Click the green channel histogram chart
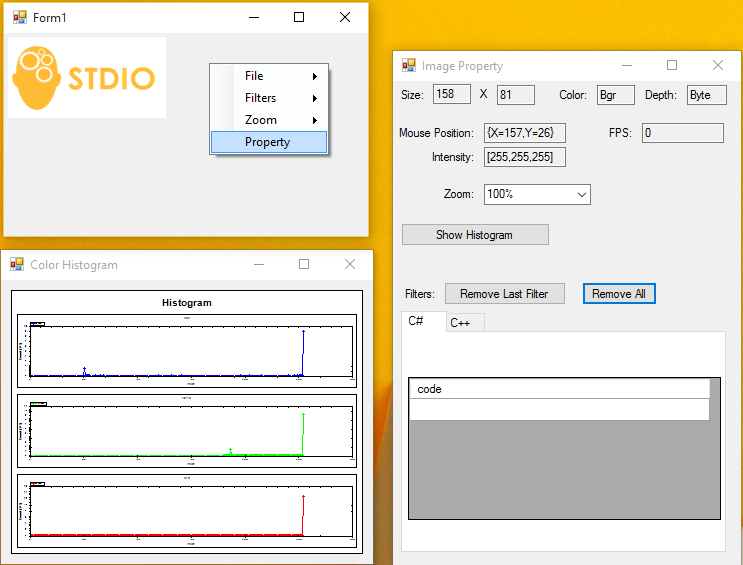Image resolution: width=743 pixels, height=565 pixels. [x=187, y=431]
